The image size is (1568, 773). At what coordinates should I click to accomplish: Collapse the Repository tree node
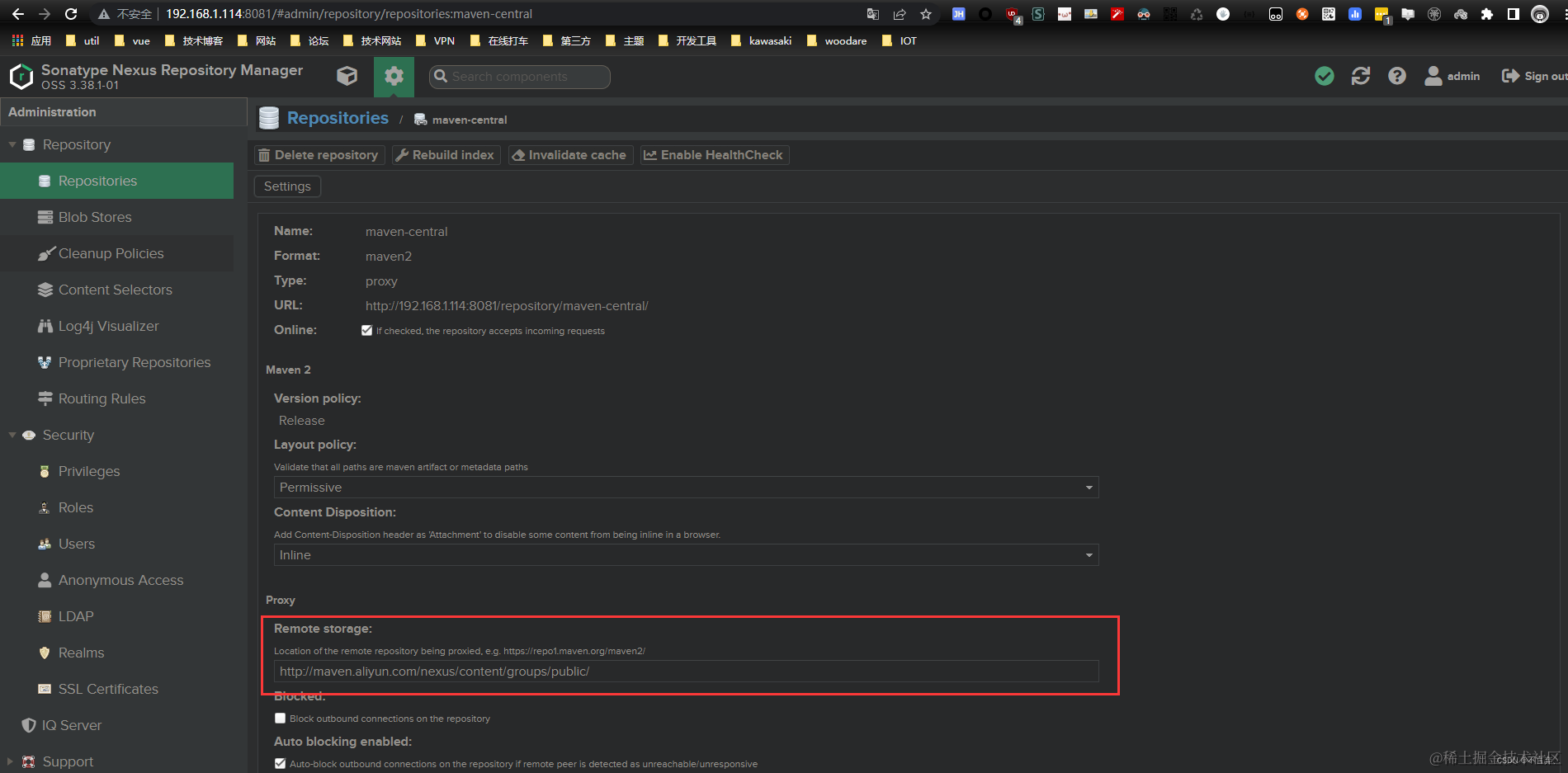(12, 144)
